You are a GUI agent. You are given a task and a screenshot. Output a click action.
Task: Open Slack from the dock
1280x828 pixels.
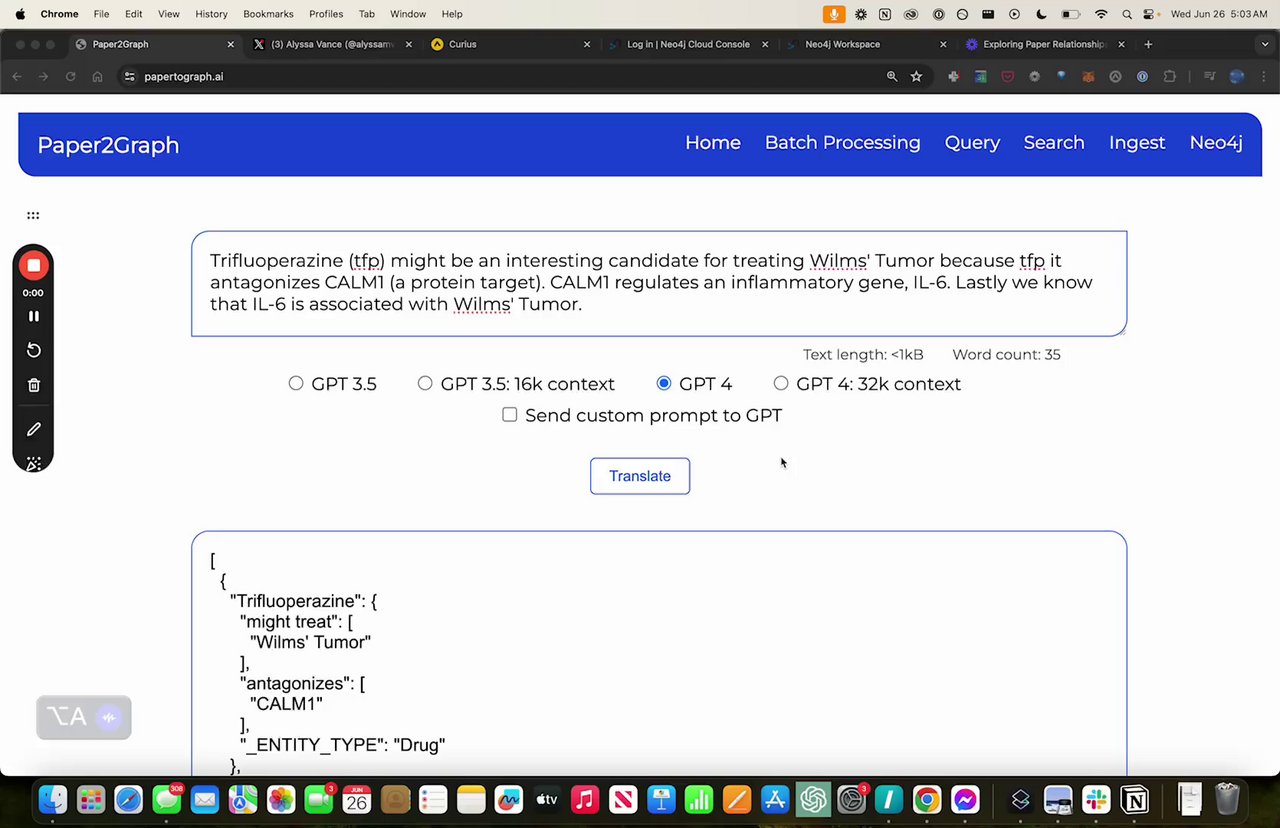tap(1097, 800)
